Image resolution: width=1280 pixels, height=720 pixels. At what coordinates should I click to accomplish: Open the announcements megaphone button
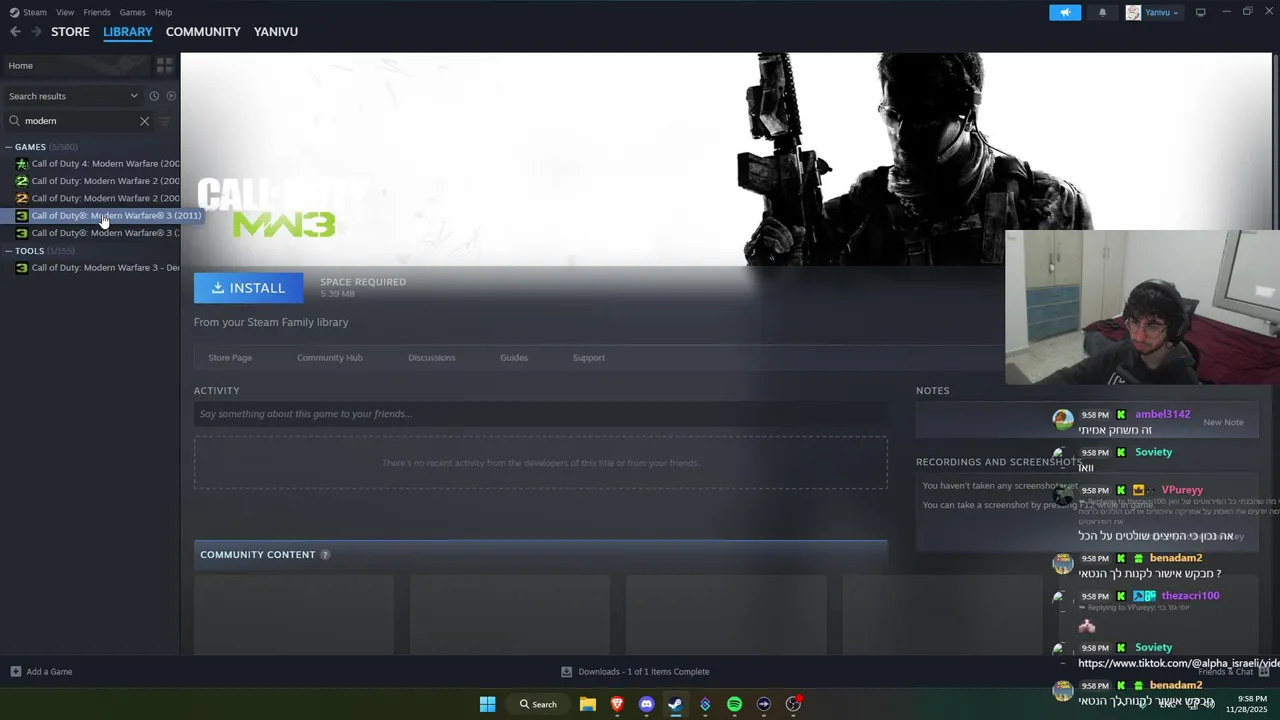(1065, 12)
